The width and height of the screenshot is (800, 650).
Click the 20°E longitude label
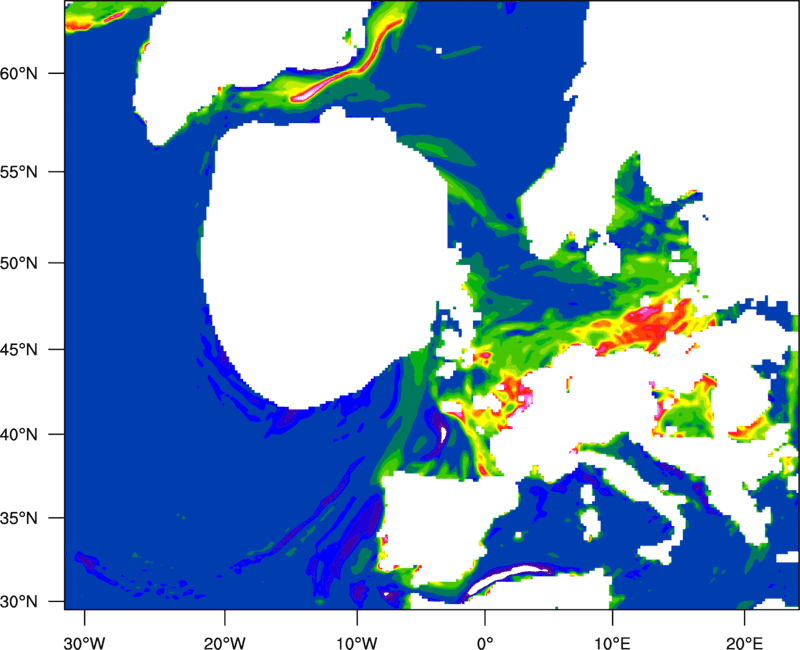[x=744, y=643]
